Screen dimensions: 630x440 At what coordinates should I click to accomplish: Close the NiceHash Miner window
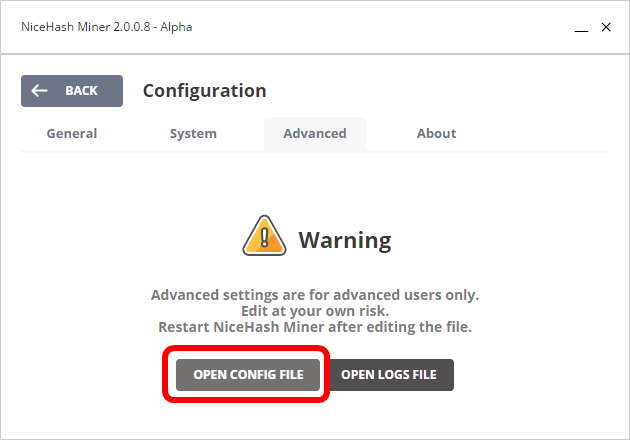click(606, 27)
